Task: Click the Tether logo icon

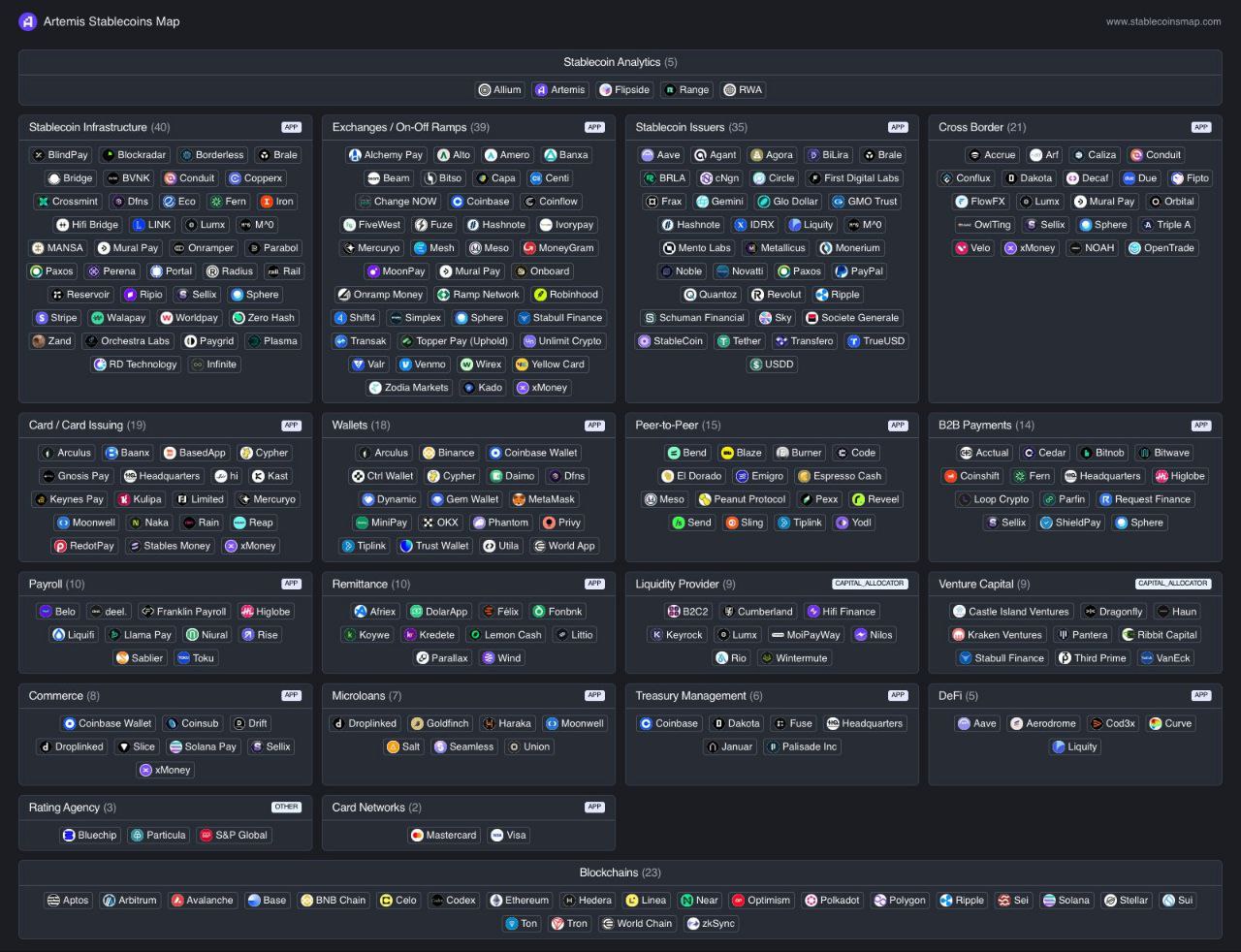Action: pos(723,341)
